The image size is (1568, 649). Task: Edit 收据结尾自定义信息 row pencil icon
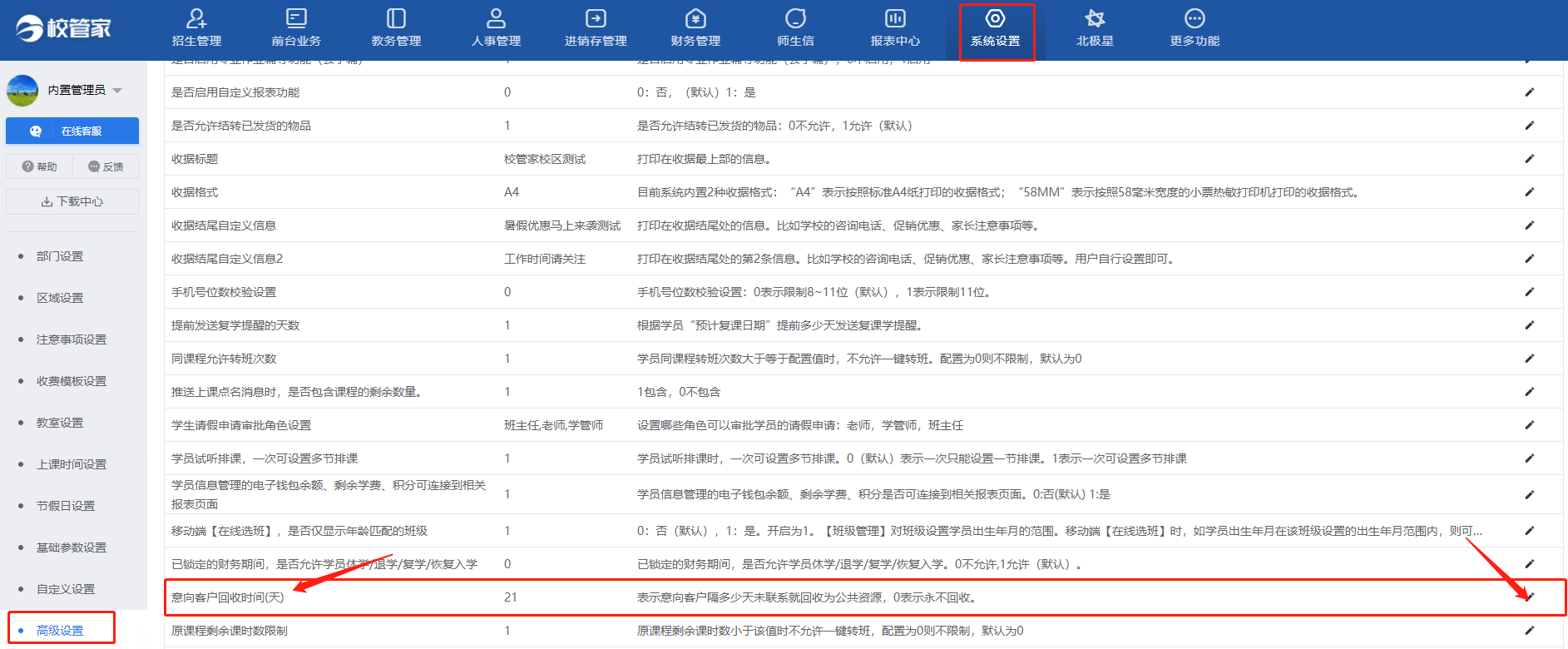pyautogui.click(x=1529, y=225)
